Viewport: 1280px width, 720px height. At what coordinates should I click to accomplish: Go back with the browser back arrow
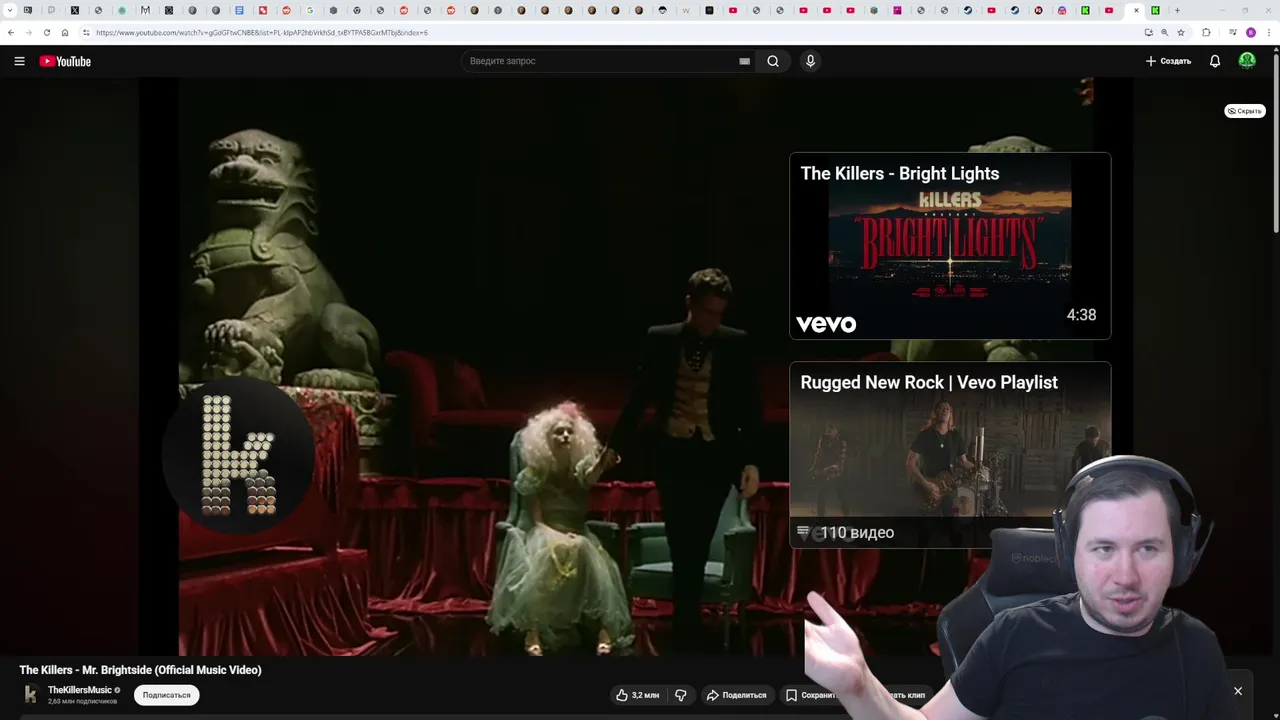pyautogui.click(x=11, y=32)
